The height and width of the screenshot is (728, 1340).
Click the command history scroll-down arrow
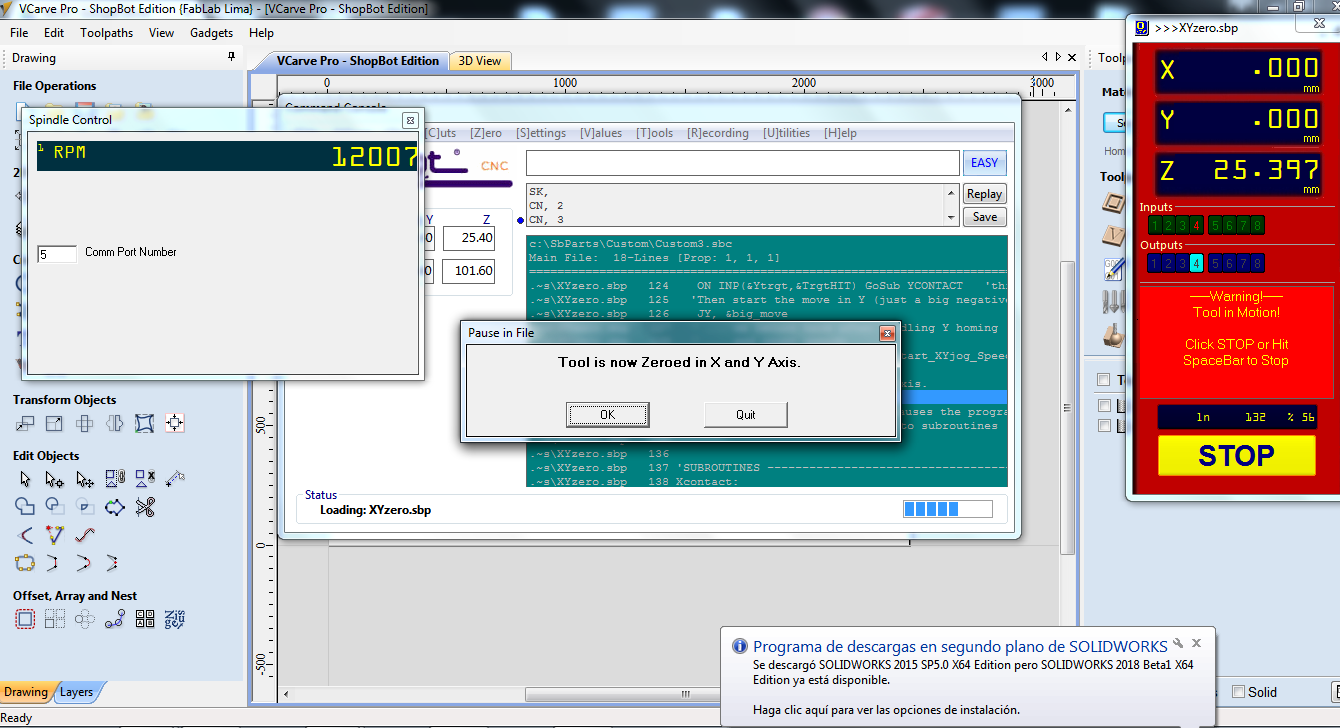pyautogui.click(x=950, y=217)
